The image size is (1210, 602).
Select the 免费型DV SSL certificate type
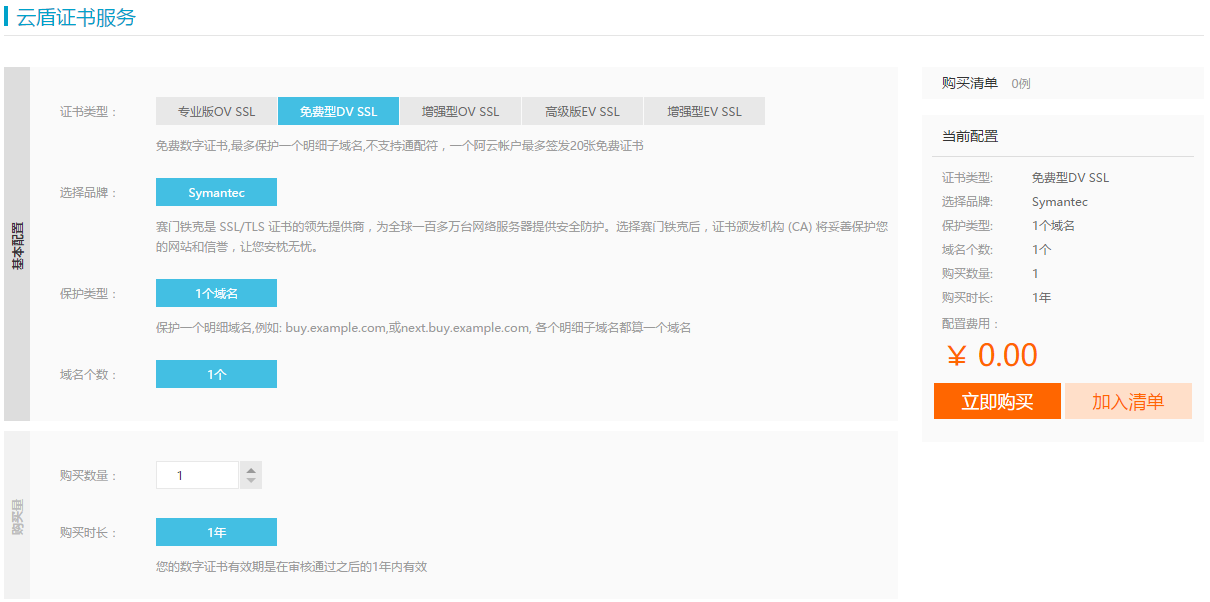338,111
